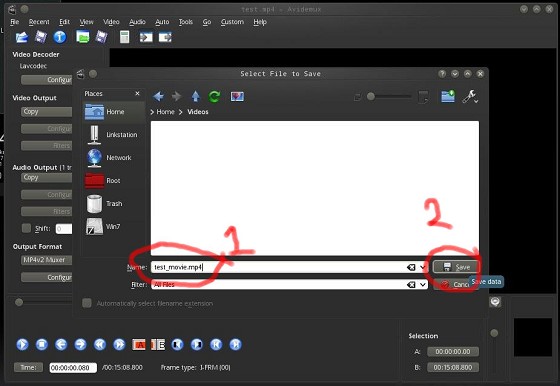This screenshot has width=560, height=386.
Task: Open MP4v2 Muxer output format dropdown
Action: coord(47,260)
